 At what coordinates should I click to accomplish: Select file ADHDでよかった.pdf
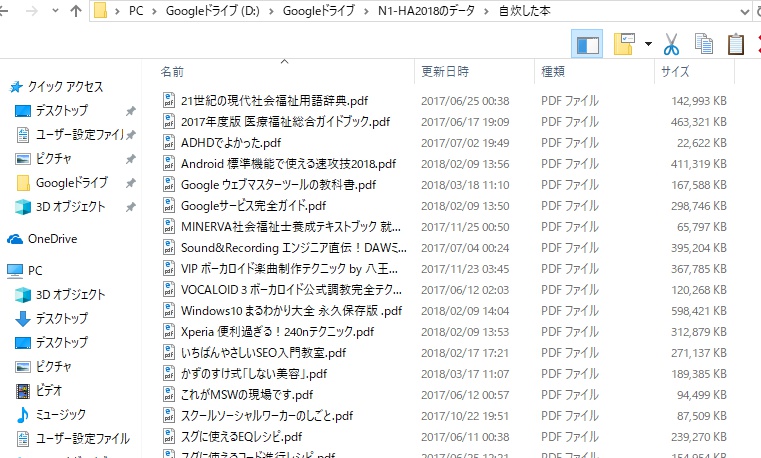pyautogui.click(x=231, y=143)
